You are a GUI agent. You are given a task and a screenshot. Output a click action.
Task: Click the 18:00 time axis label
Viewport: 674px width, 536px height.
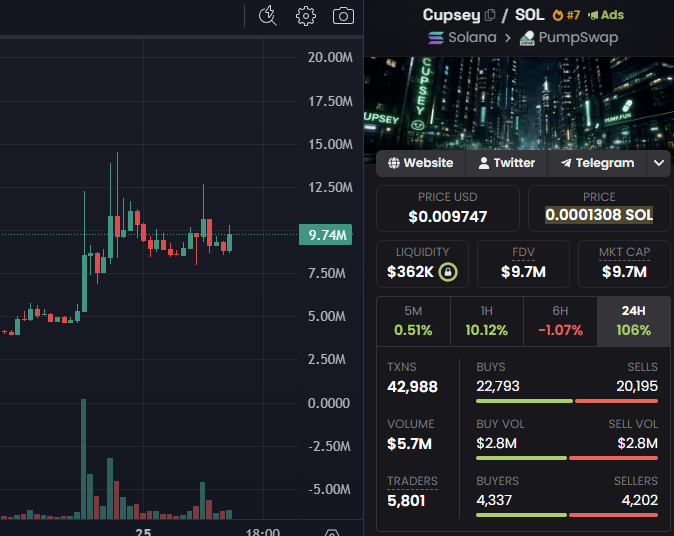263,532
